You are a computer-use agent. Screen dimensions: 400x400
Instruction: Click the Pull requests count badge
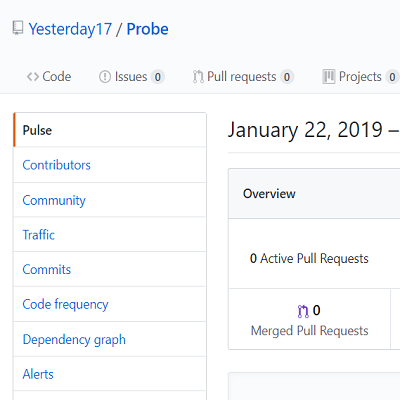click(287, 77)
